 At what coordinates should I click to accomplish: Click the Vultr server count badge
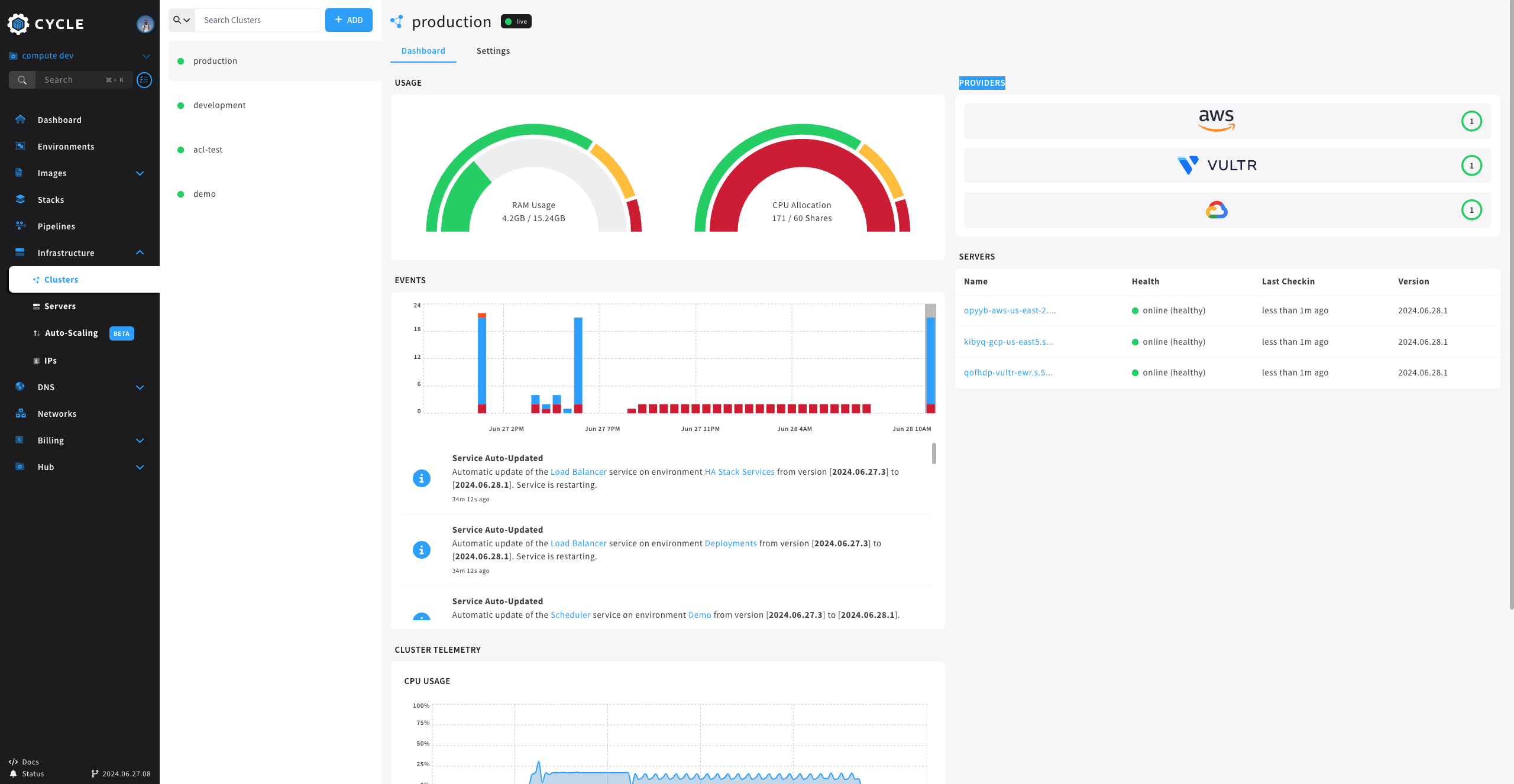(x=1471, y=166)
